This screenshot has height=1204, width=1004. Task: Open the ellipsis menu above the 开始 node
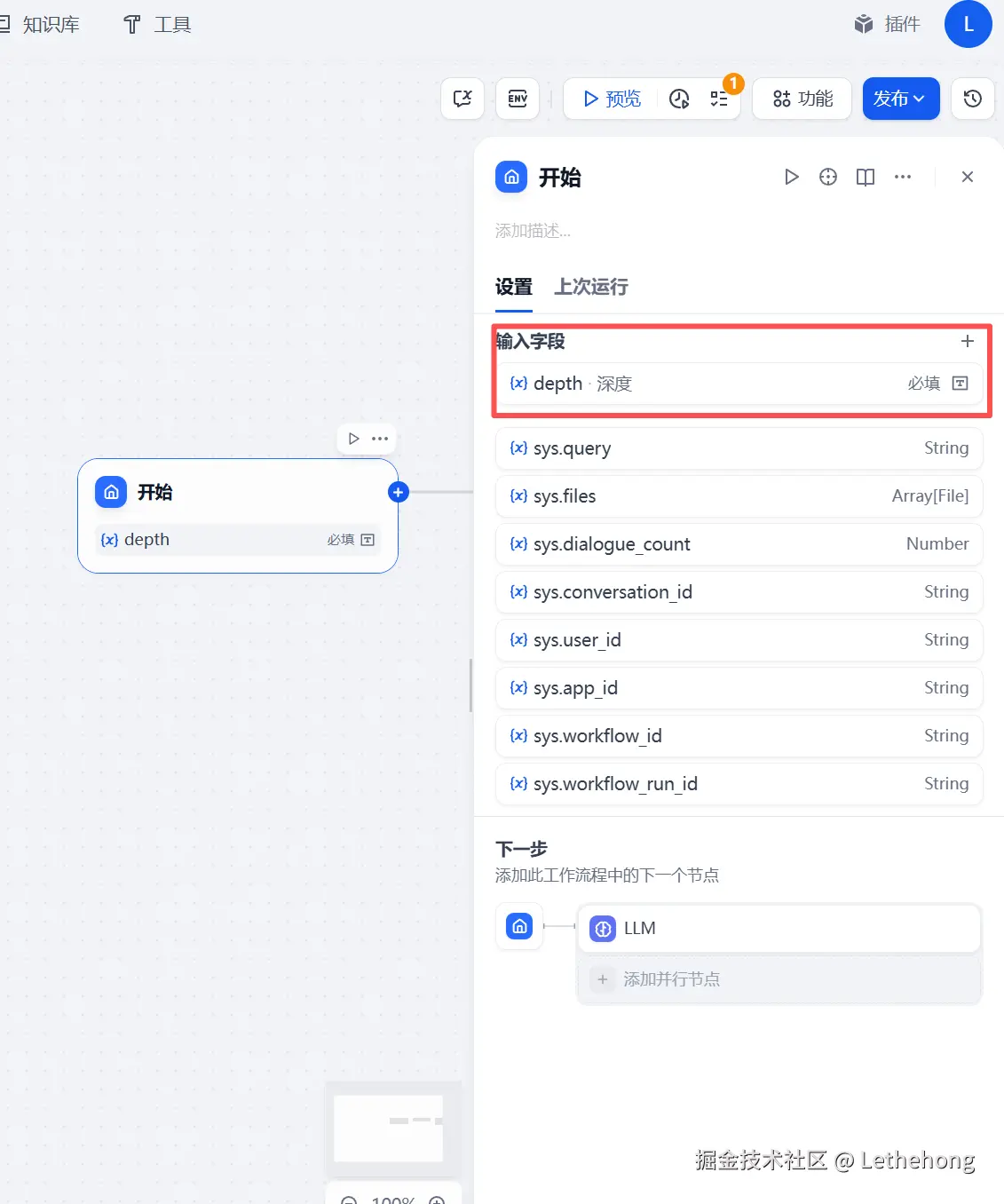[x=381, y=439]
